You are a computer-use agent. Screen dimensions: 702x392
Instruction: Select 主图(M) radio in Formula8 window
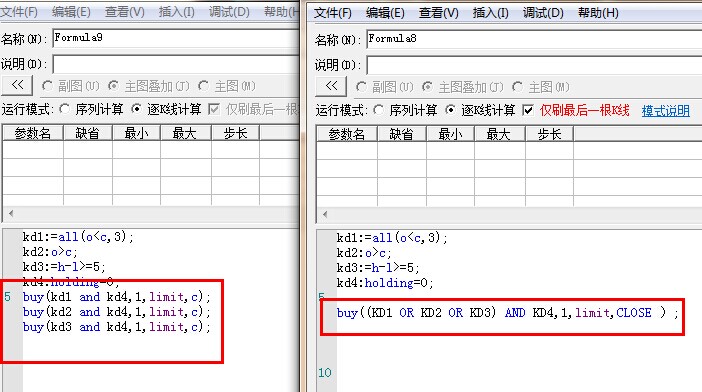click(x=518, y=87)
